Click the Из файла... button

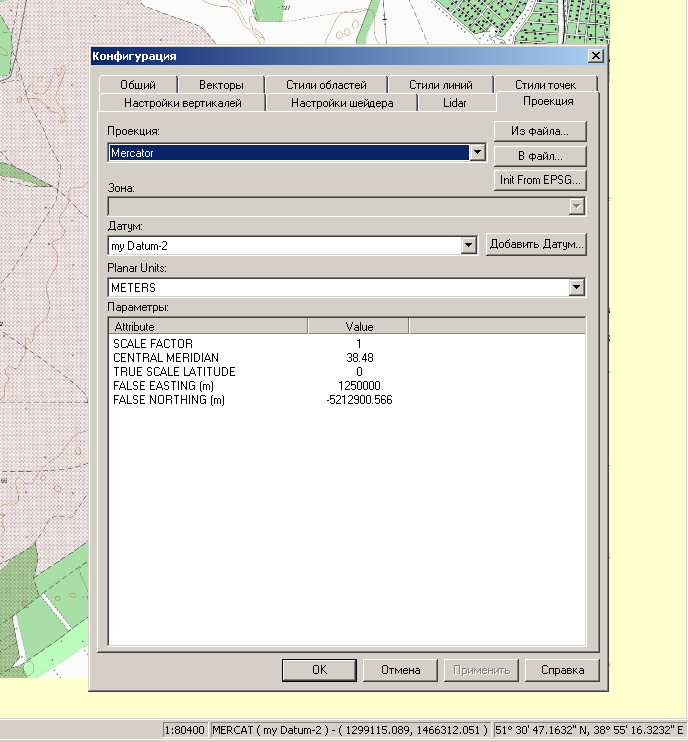(x=540, y=131)
